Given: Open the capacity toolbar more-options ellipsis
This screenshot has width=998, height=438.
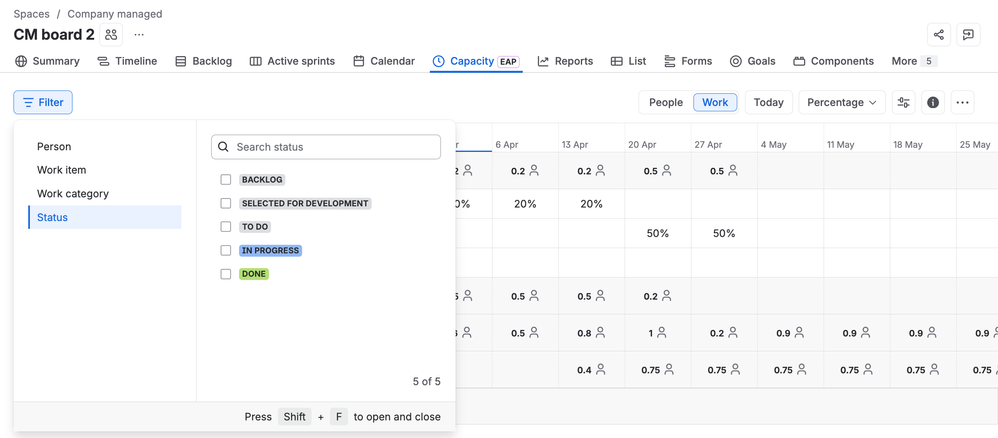Looking at the screenshot, I should pyautogui.click(x=962, y=102).
